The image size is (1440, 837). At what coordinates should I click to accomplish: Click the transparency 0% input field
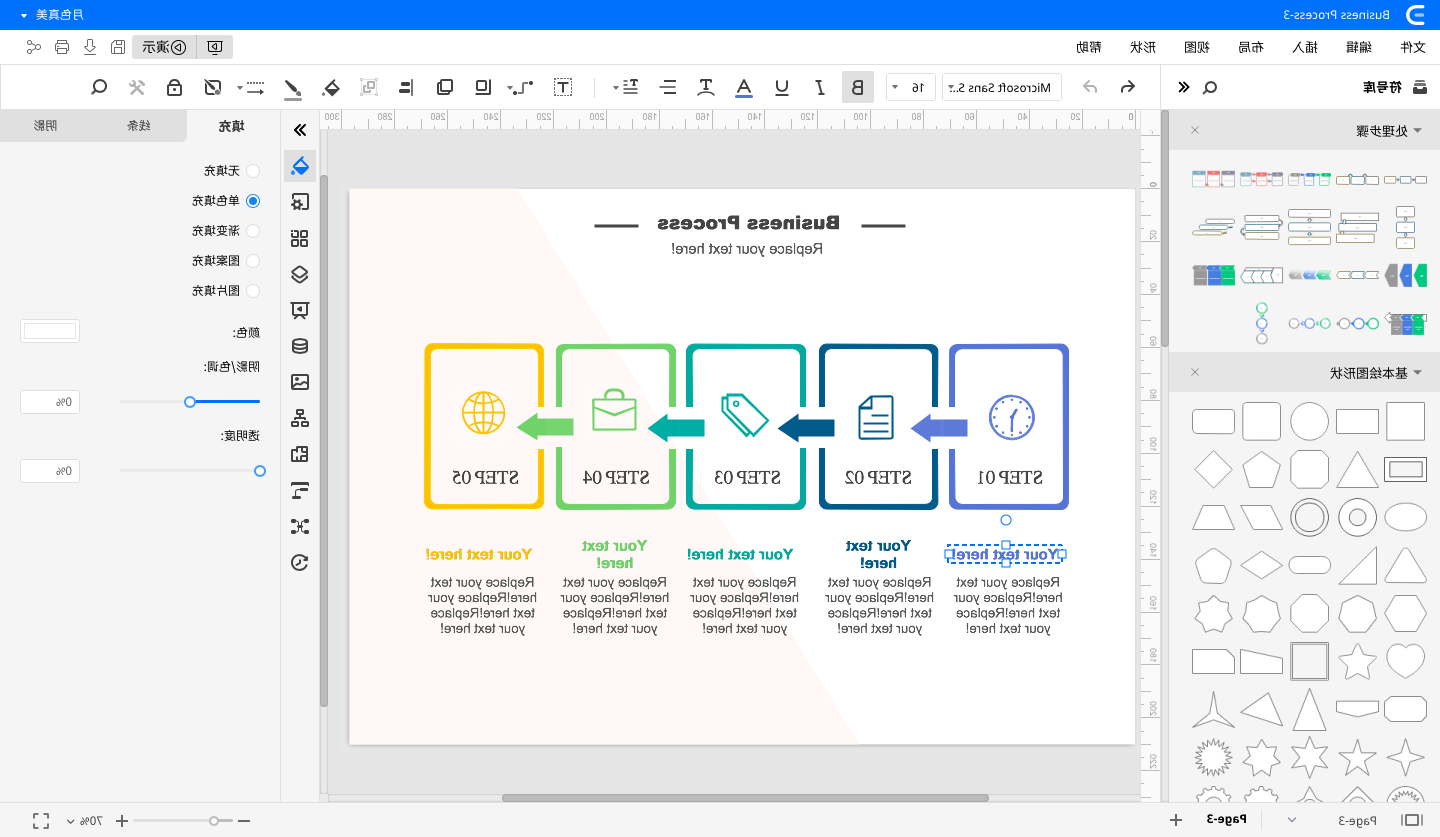pos(50,470)
